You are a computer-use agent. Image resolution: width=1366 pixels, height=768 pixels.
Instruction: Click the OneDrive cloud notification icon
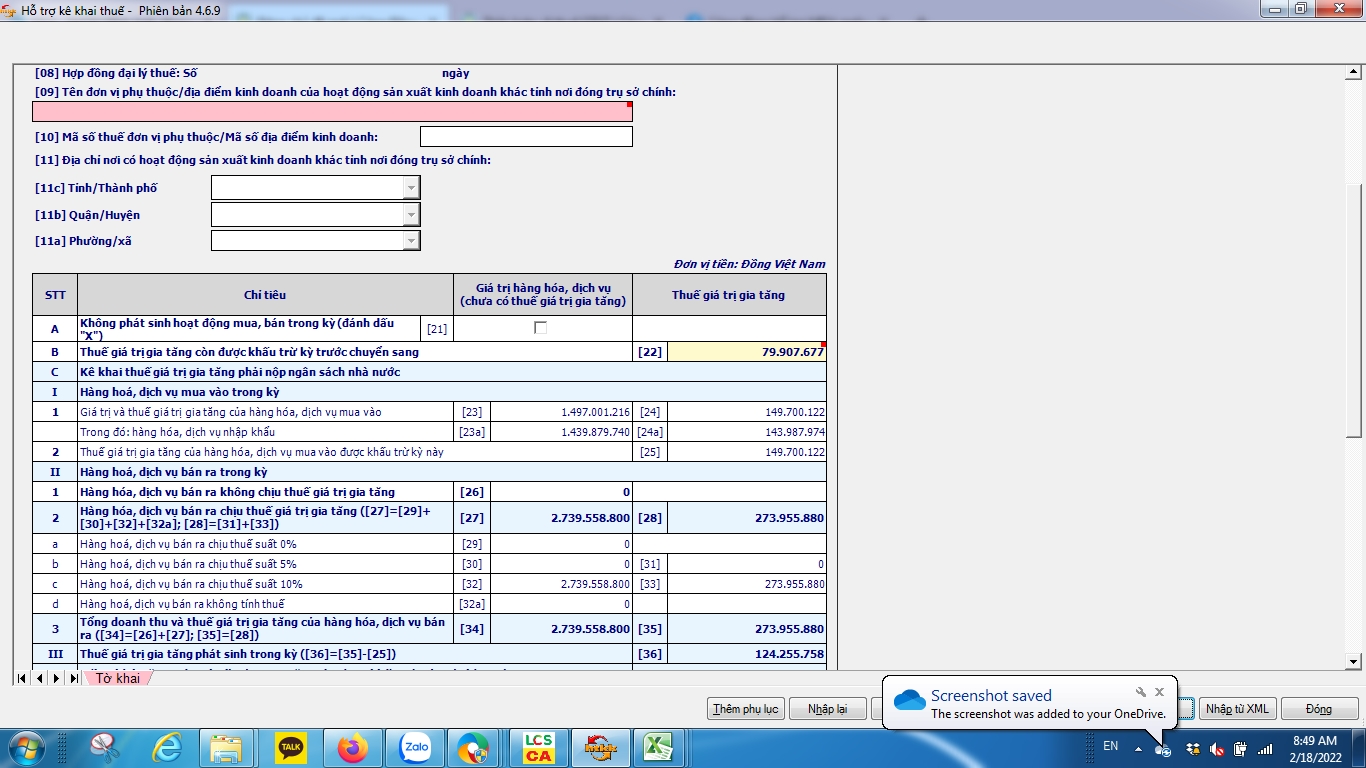[909, 700]
